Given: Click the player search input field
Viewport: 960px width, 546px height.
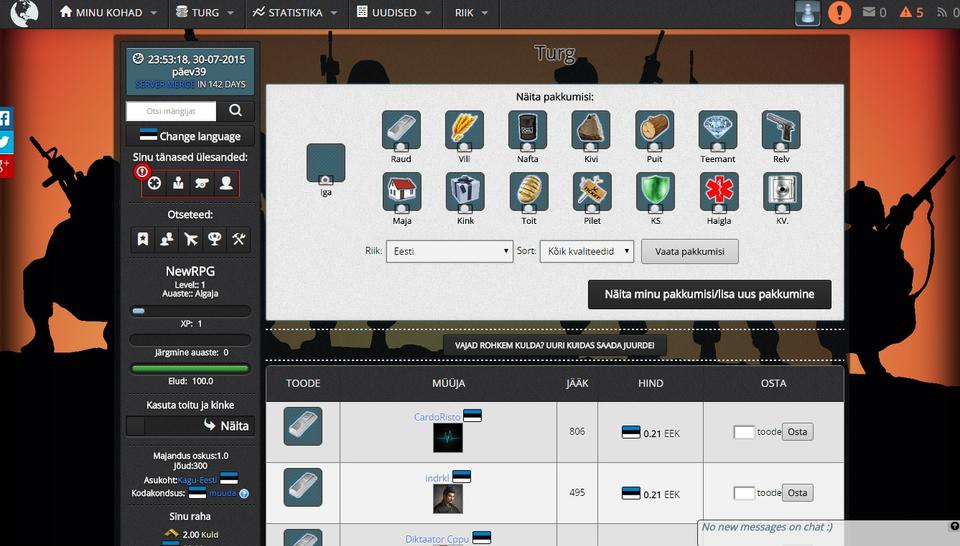Looking at the screenshot, I should click(171, 111).
